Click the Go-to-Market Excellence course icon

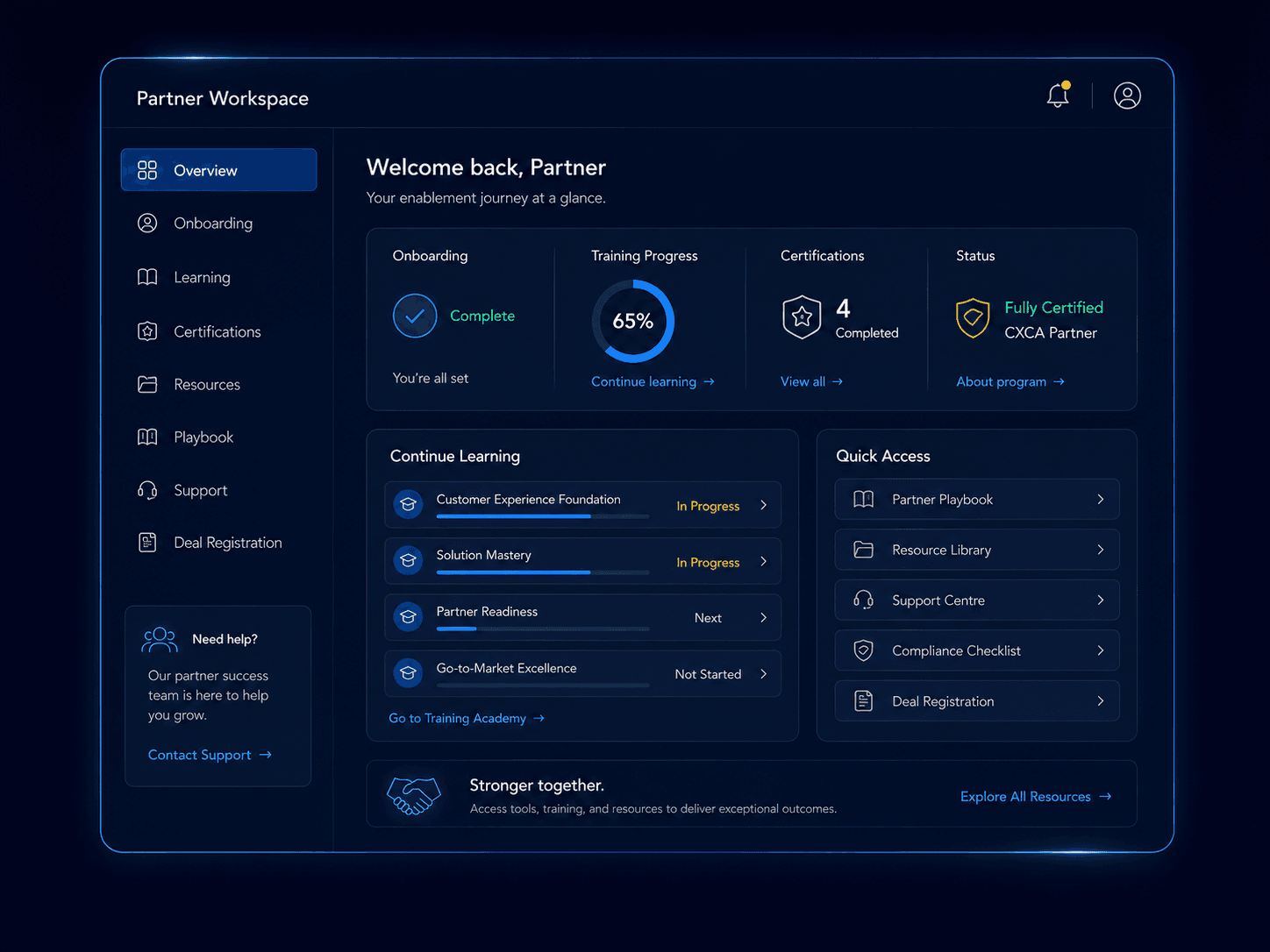408,673
